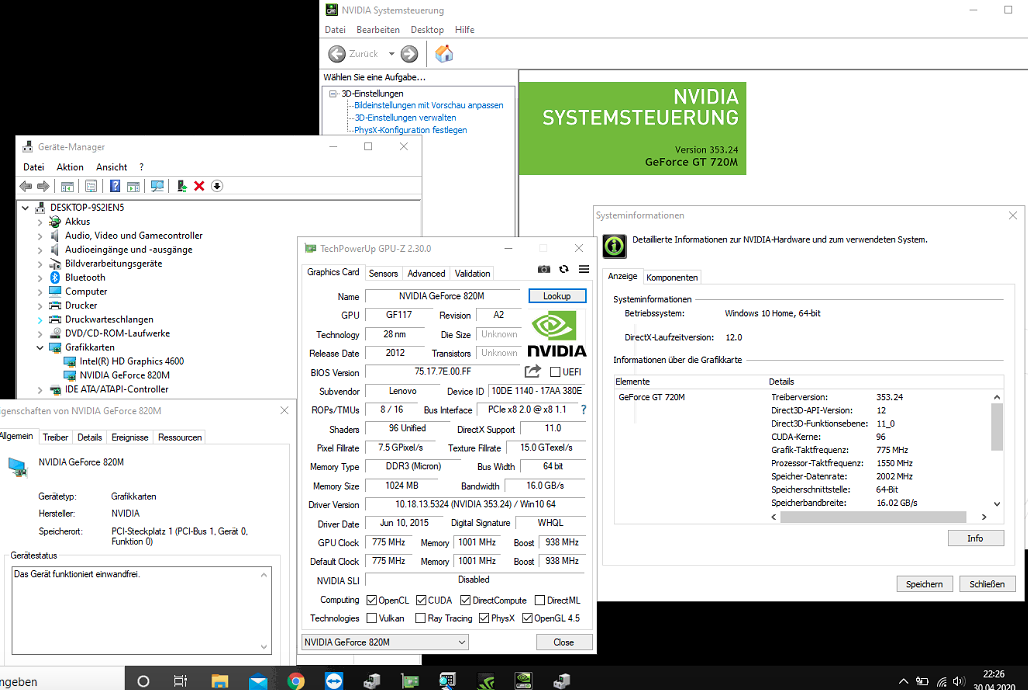1028x690 pixels.
Task: Click the NVIDIA Systemsteuerung home icon
Action: (444, 54)
